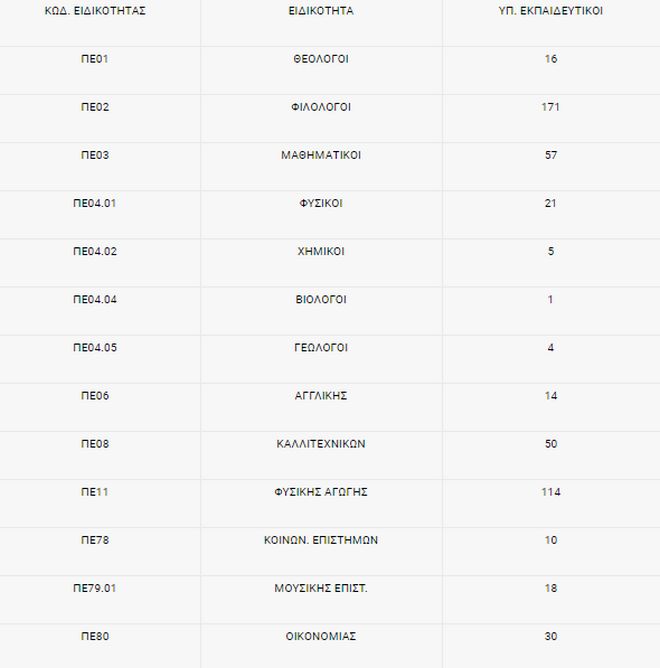Screen dimensions: 660x668
Task: Select the ΠΕ04.01 code cell
Action: (95, 203)
